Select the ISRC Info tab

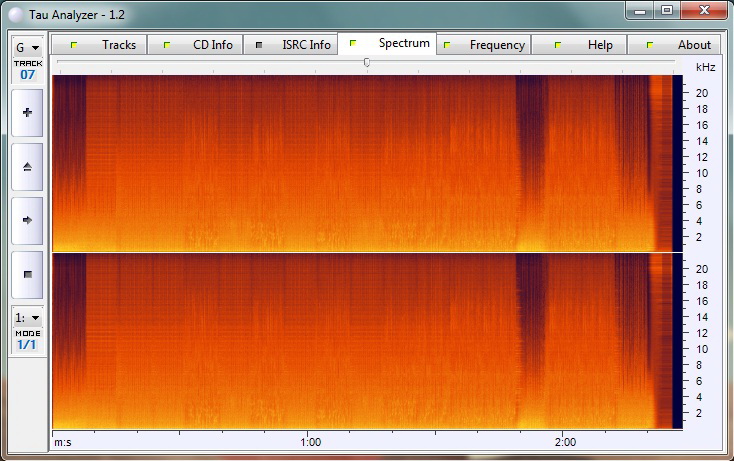pyautogui.click(x=293, y=45)
